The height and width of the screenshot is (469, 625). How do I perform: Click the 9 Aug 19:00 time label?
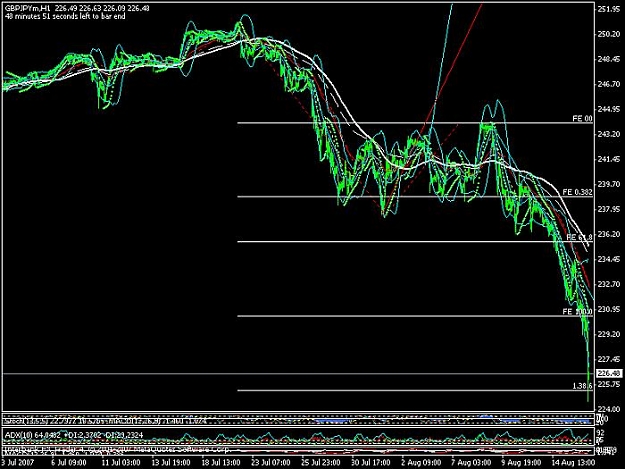coord(521,463)
